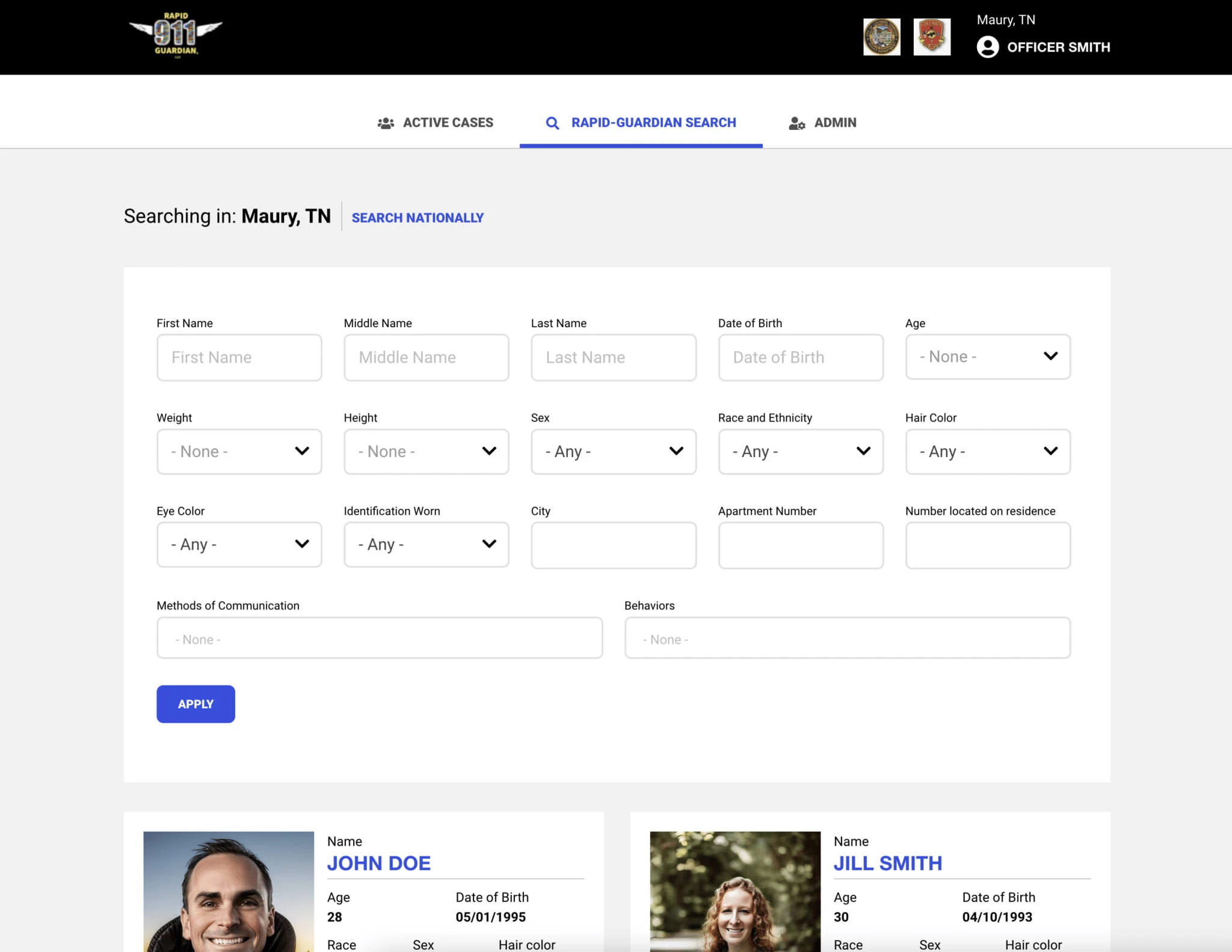The image size is (1232, 952).
Task: Open the Methods of Communication selector
Action: tap(380, 638)
